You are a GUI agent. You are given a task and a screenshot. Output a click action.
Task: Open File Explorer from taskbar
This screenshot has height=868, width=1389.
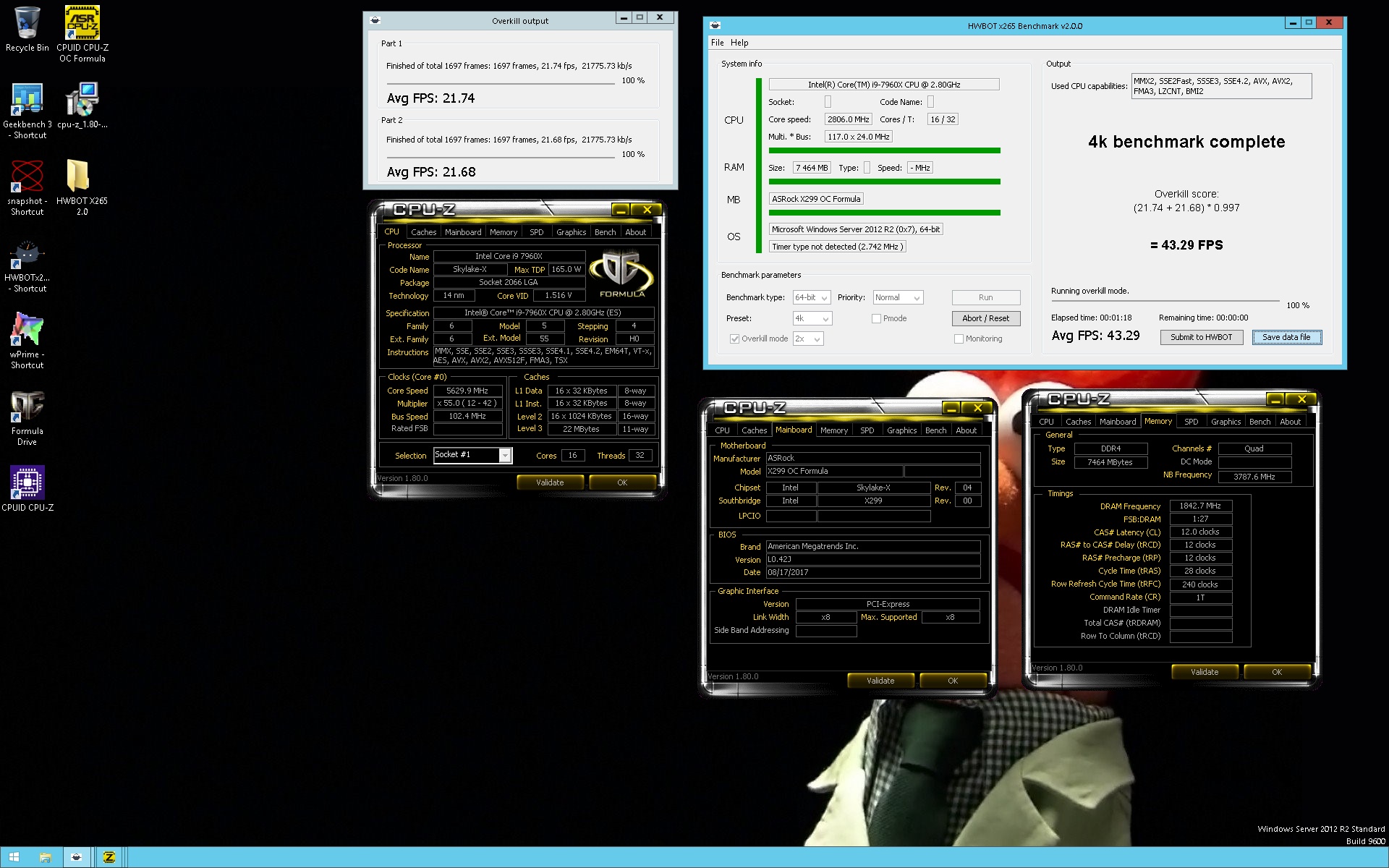pyautogui.click(x=45, y=857)
